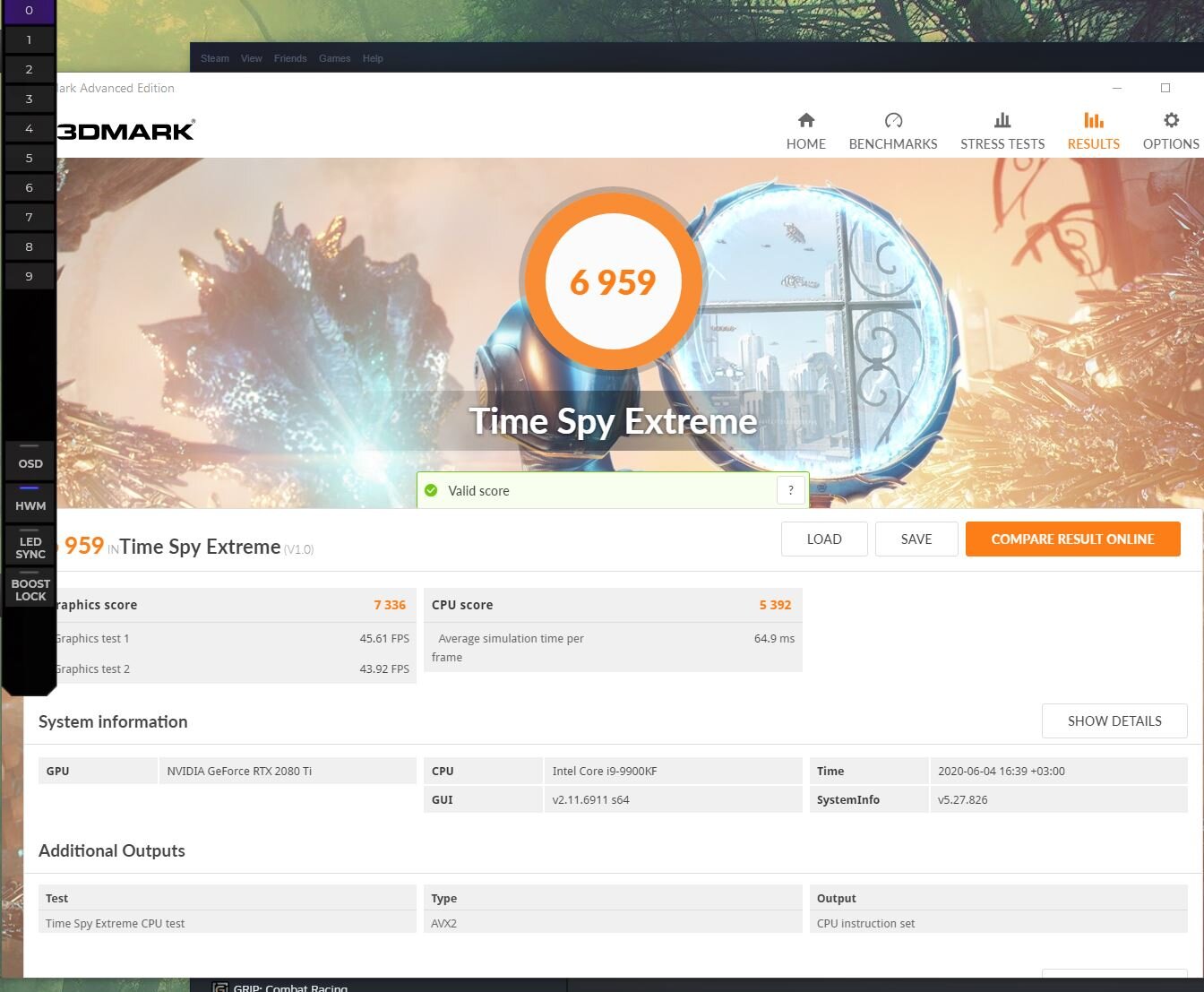Click the AVX2 type cell

point(613,923)
